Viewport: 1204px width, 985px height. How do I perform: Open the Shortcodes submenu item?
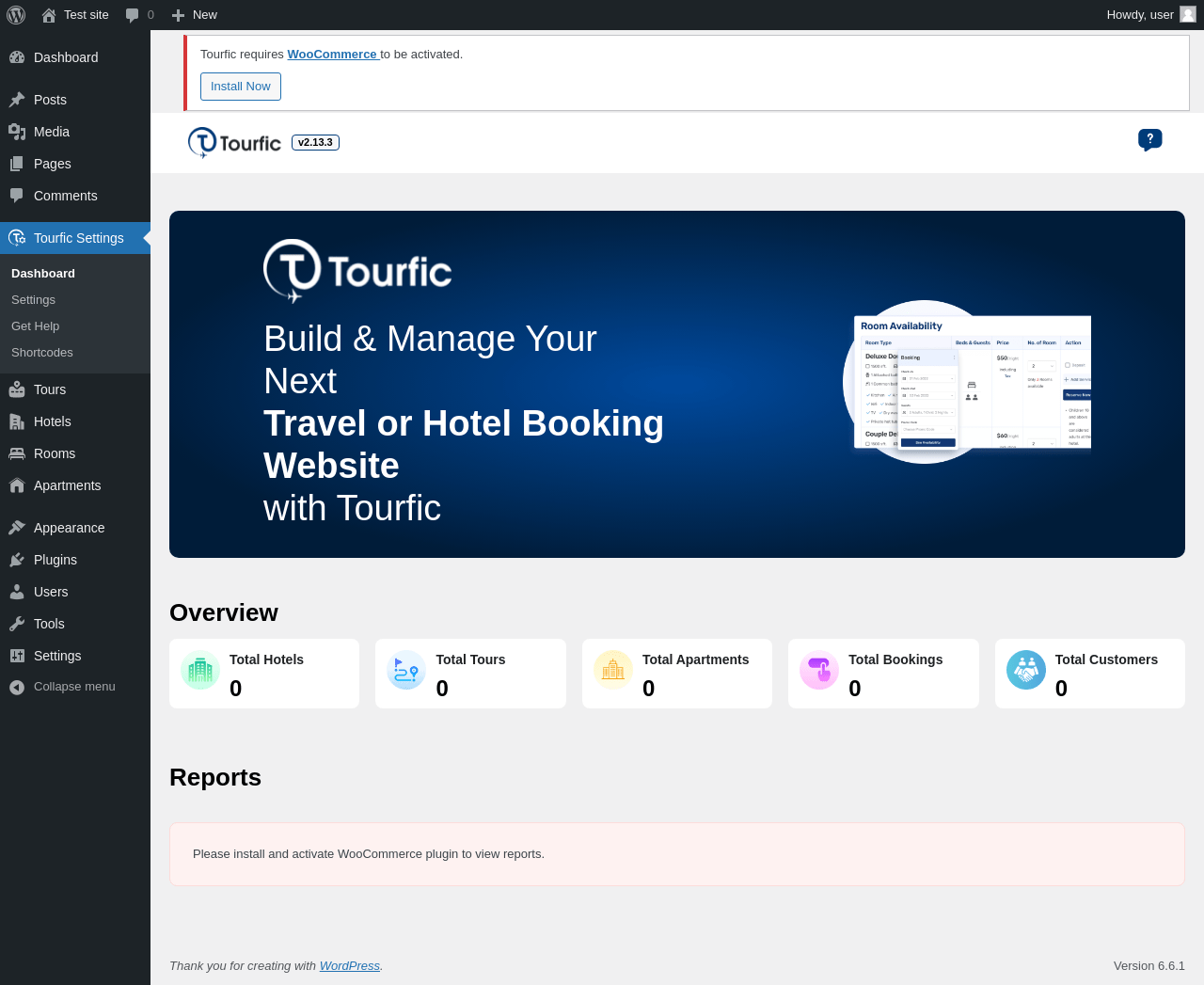click(x=42, y=352)
